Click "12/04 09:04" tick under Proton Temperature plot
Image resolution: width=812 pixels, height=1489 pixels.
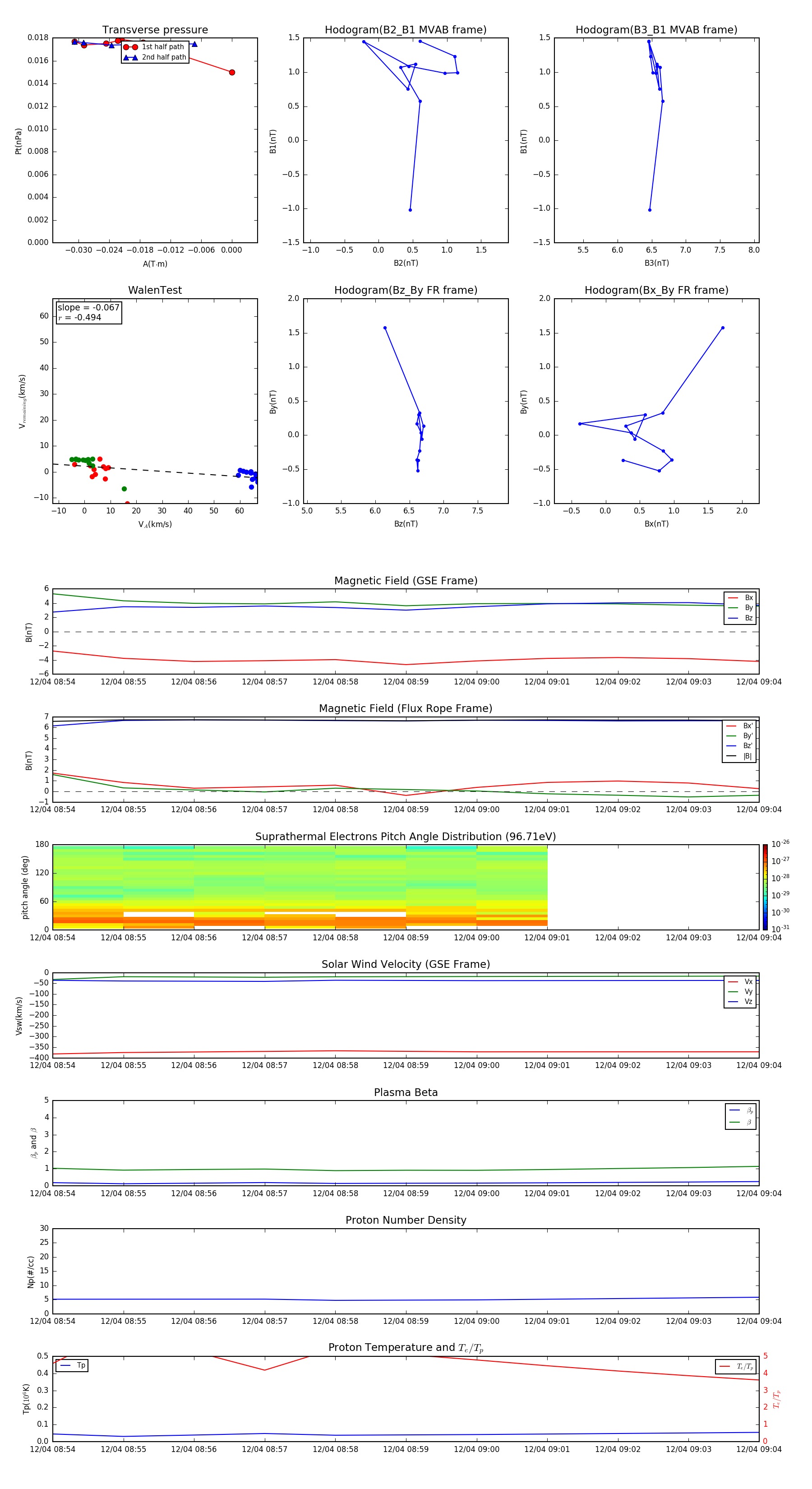pyautogui.click(x=759, y=1449)
